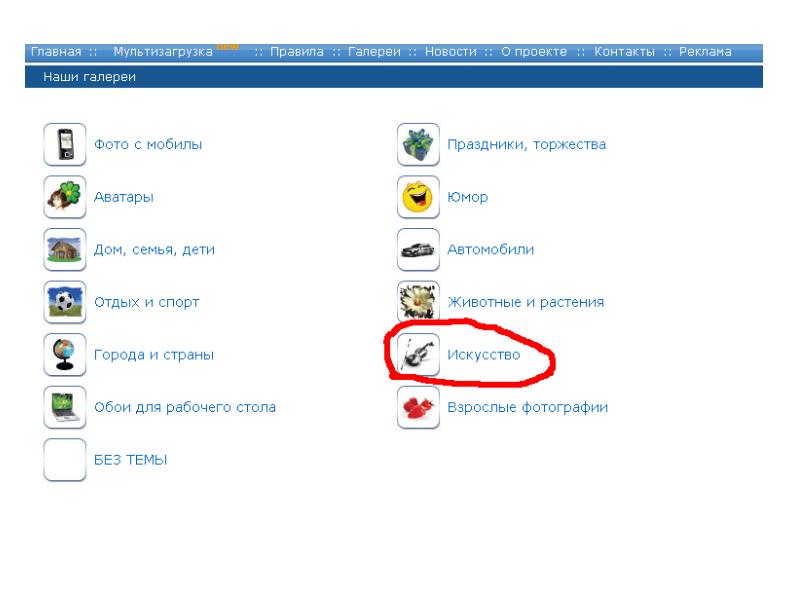Select the gift box holidays icon
Image resolution: width=800 pixels, height=600 pixels.
(418, 144)
